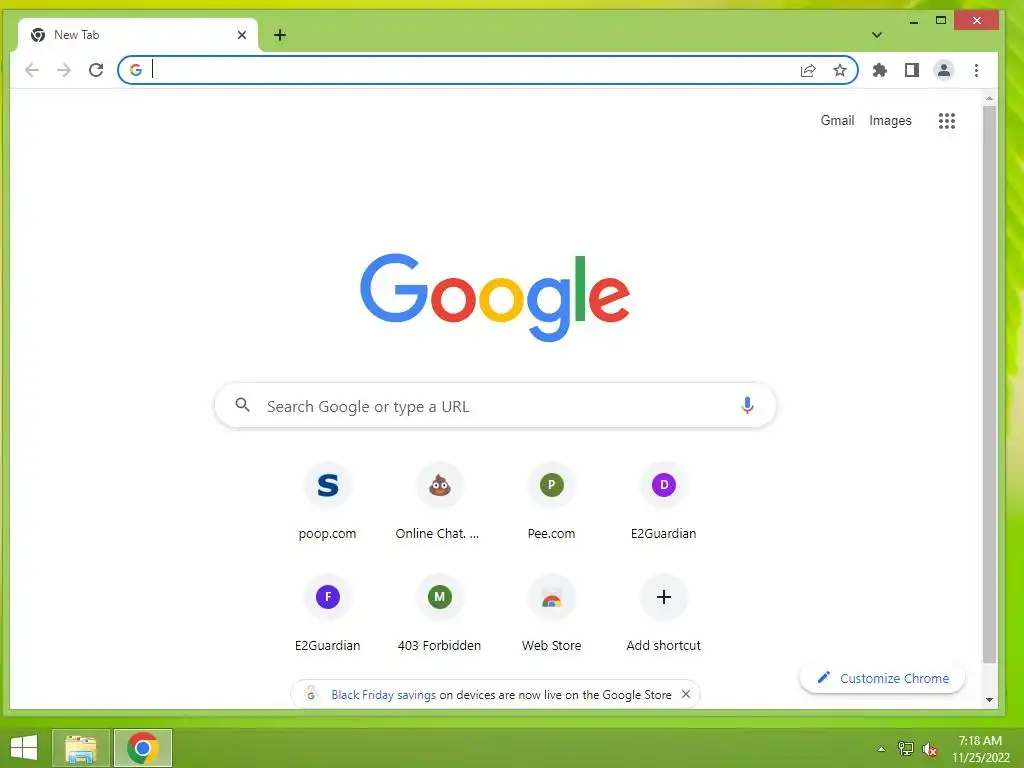Open the Extensions puzzle icon

click(x=880, y=70)
